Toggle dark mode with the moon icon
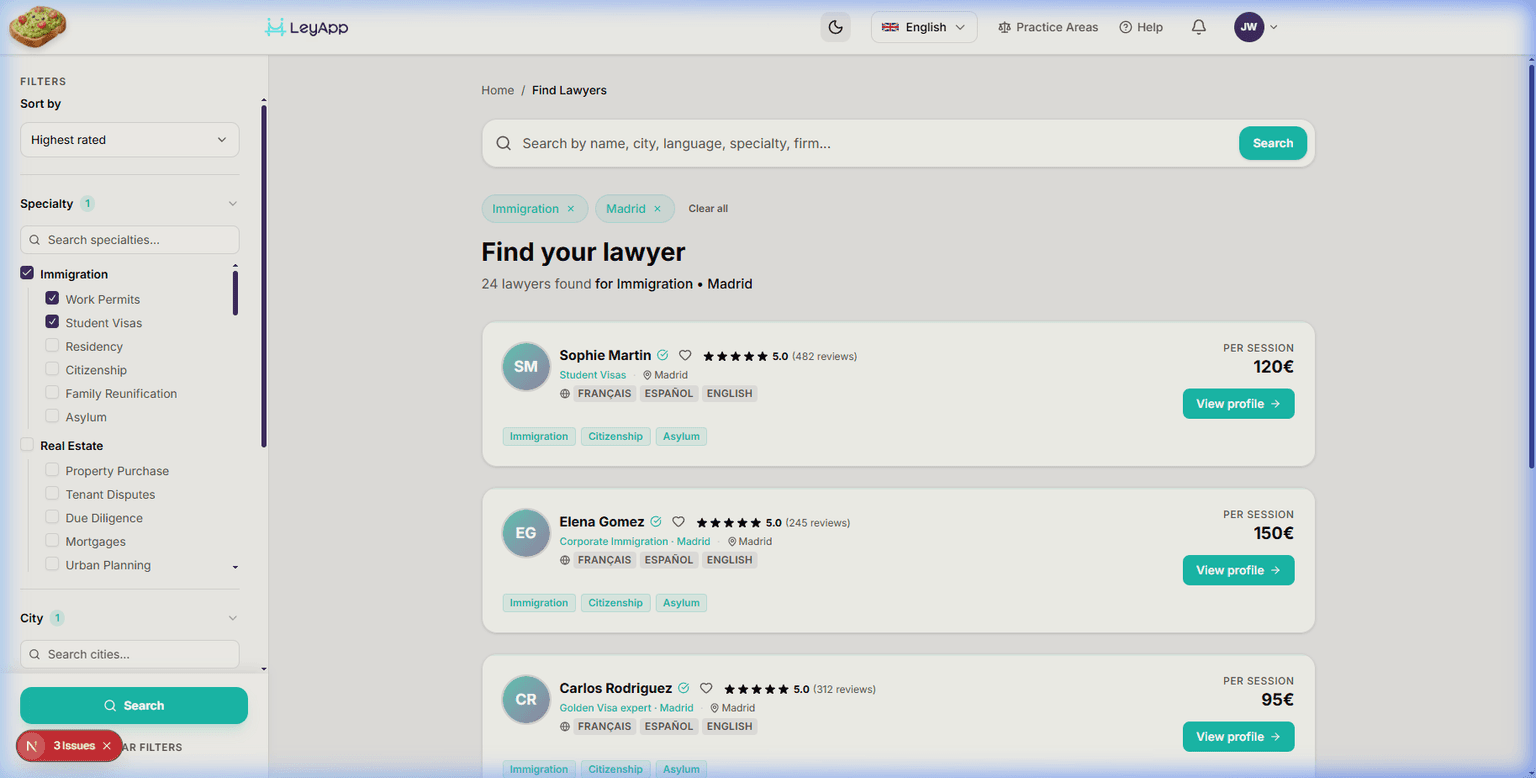This screenshot has height=778, width=1536. tap(836, 27)
